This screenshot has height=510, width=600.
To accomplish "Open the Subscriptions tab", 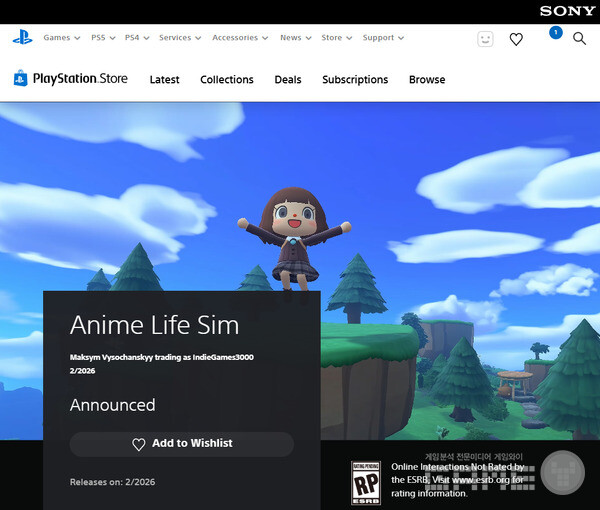I will pos(355,80).
